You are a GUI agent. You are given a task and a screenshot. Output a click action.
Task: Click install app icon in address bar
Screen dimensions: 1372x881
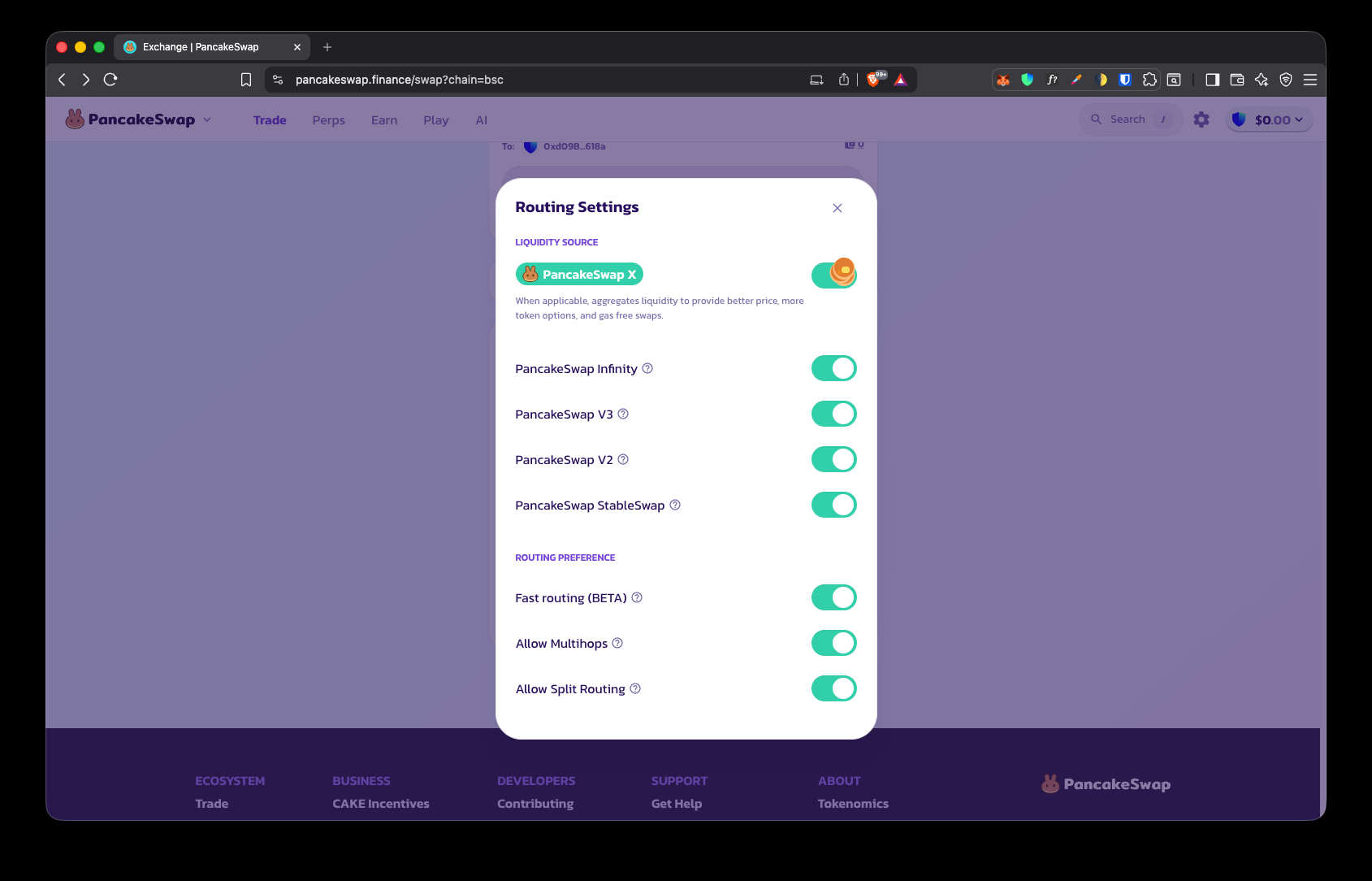(816, 80)
